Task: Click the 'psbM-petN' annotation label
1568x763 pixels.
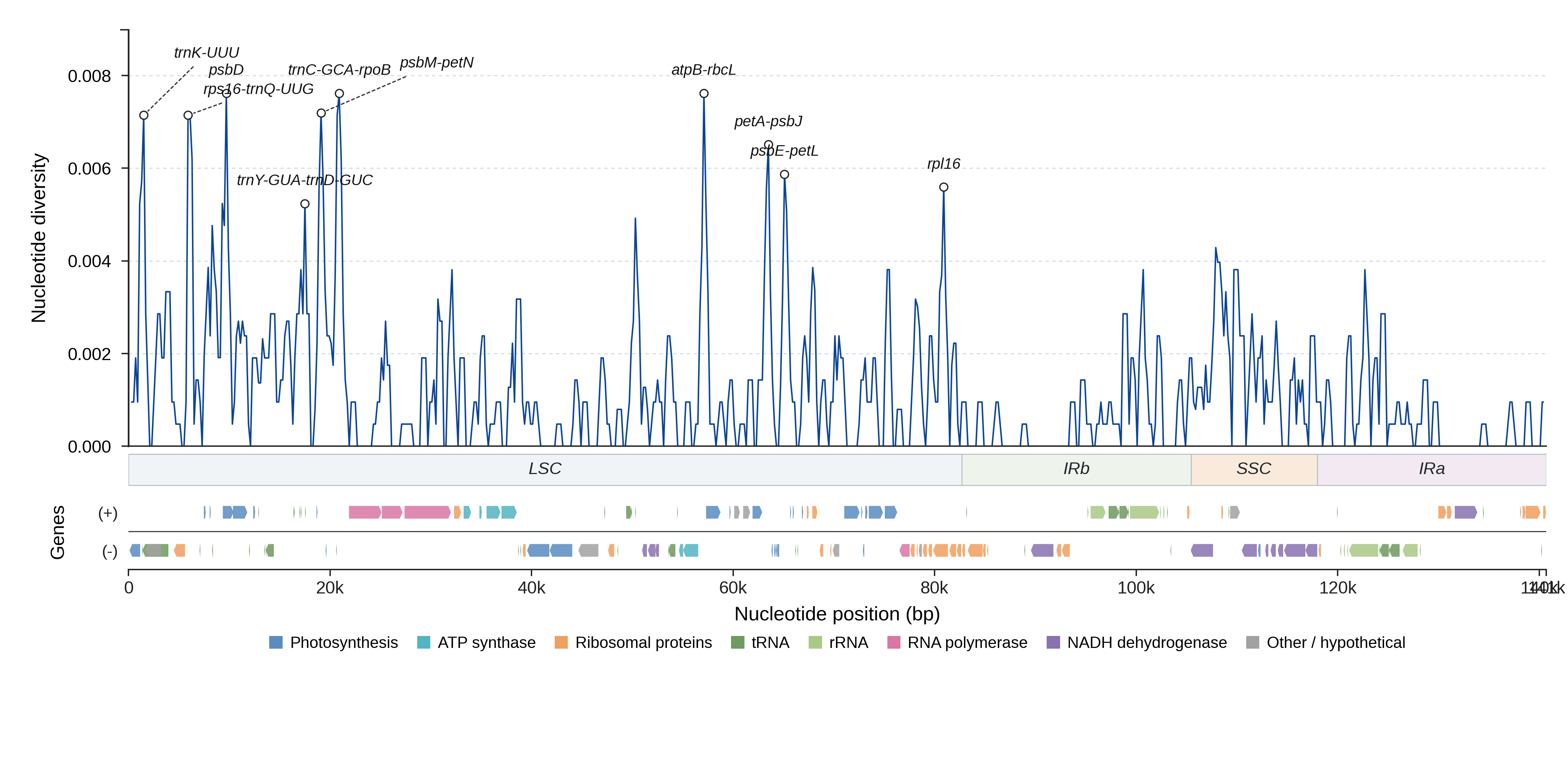Action: coord(436,63)
